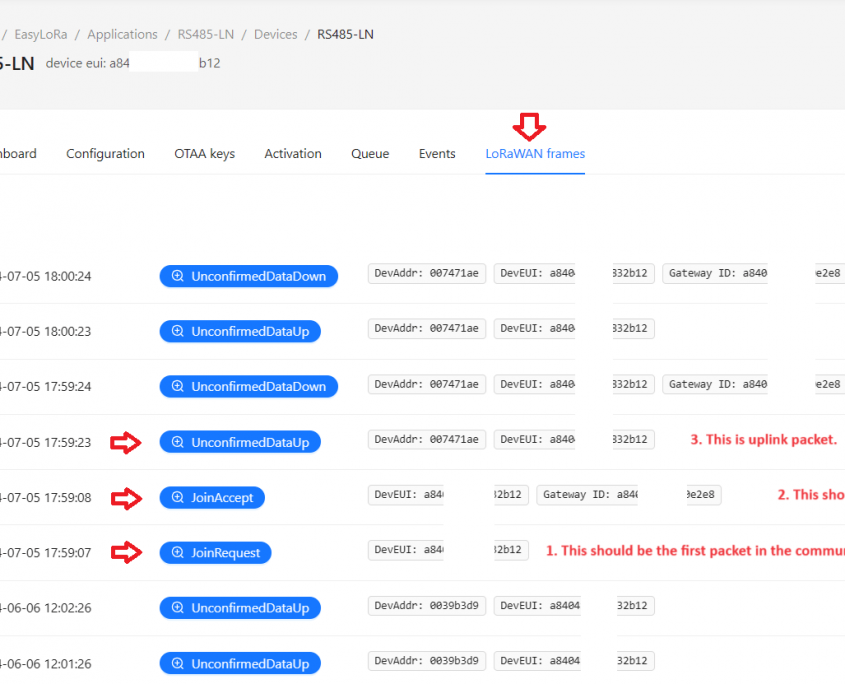Open the 12:01:26 UnconfirmedDataUp frame details
Viewport: 845px width, 684px height.
coord(240,662)
